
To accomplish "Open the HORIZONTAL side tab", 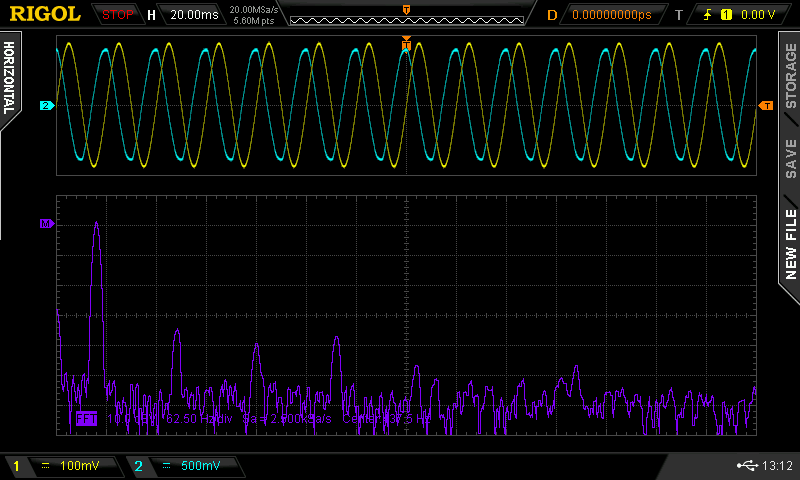I will (10, 78).
